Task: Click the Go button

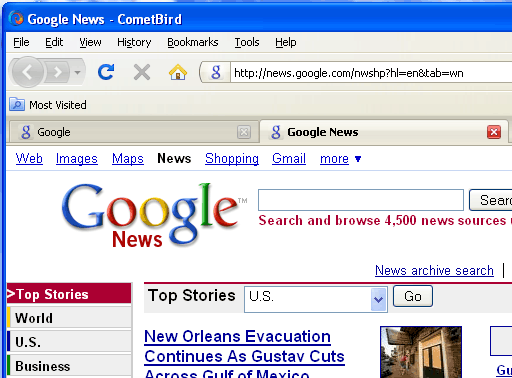Action: click(413, 296)
